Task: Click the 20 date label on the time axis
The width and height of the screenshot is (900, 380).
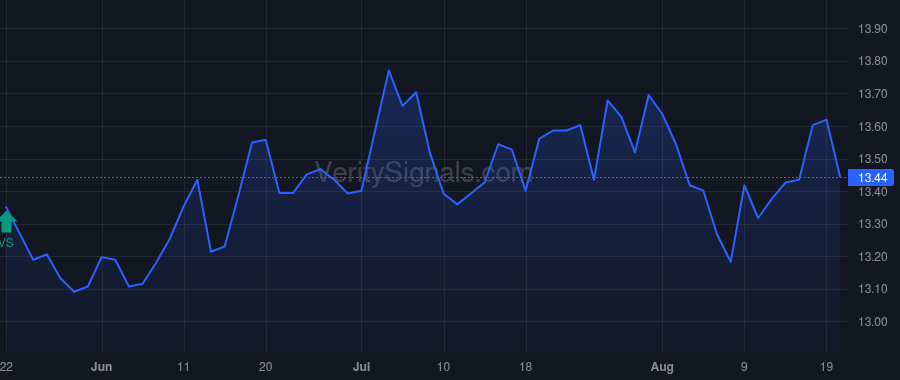Action: [x=266, y=367]
